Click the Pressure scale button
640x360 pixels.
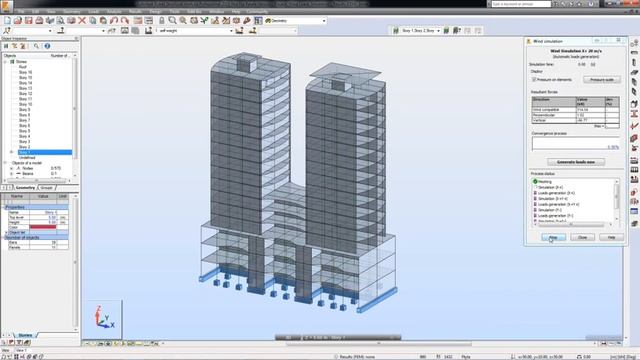pos(602,80)
